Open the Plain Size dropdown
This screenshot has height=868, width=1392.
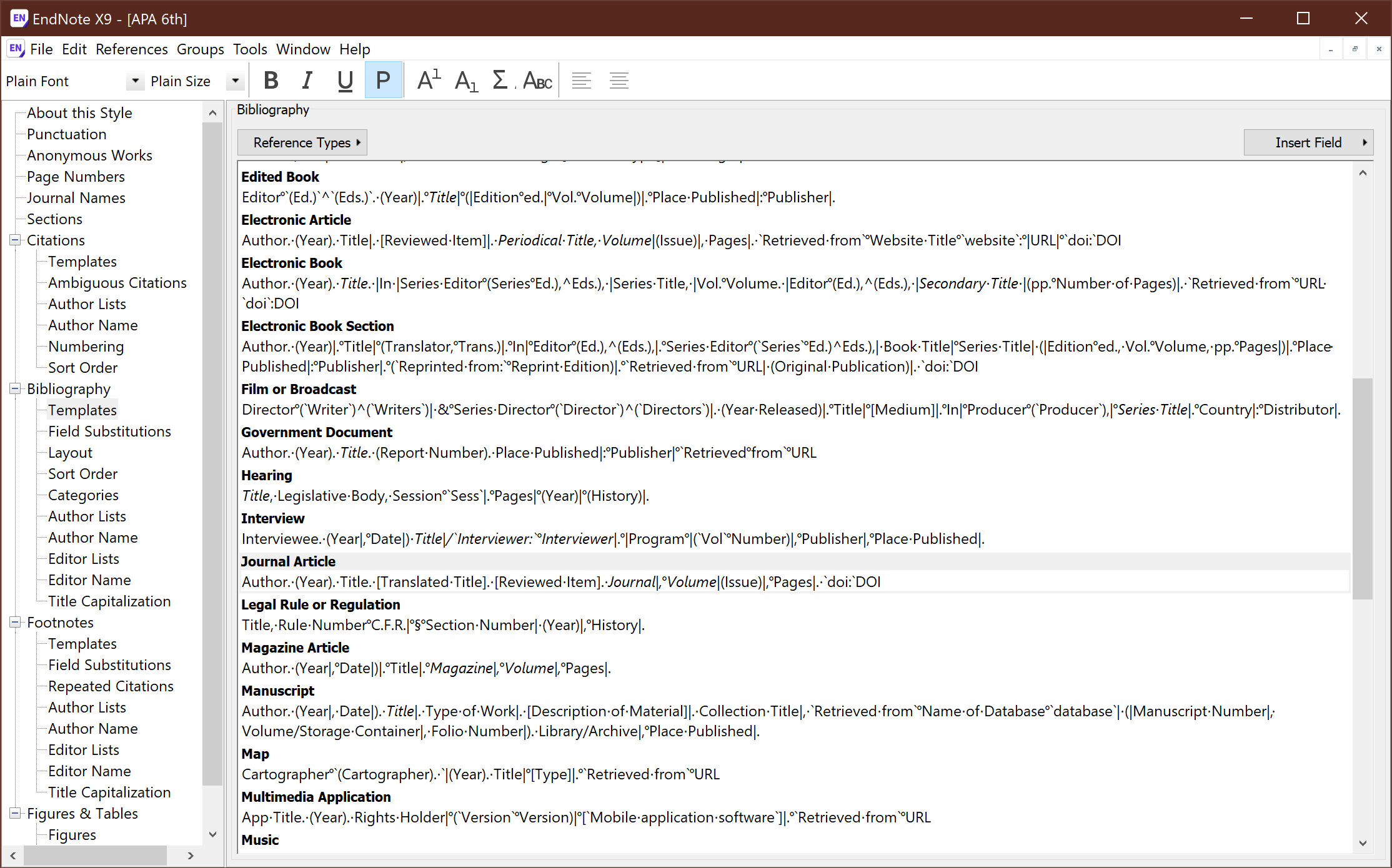pyautogui.click(x=235, y=81)
